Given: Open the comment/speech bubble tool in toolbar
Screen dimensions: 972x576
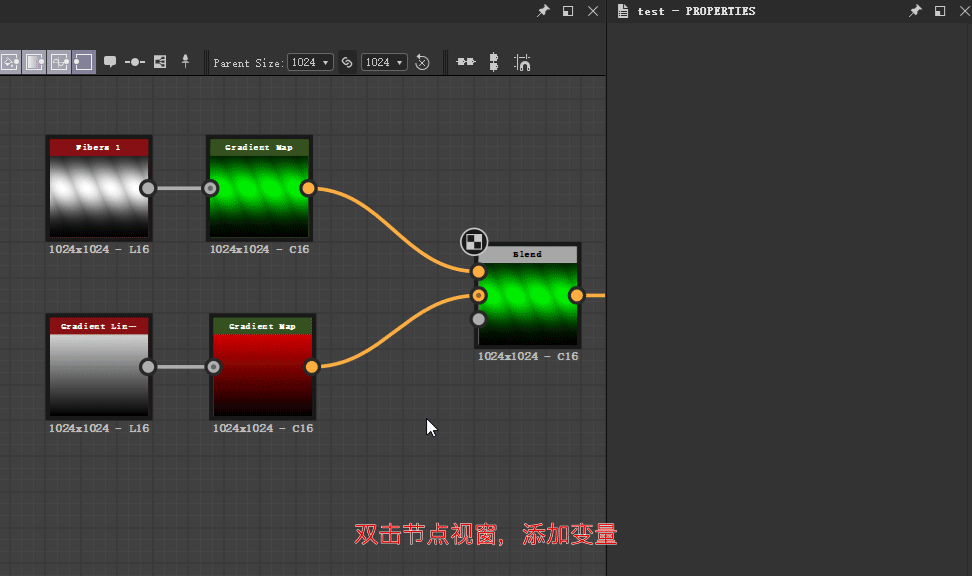Looking at the screenshot, I should [x=110, y=62].
